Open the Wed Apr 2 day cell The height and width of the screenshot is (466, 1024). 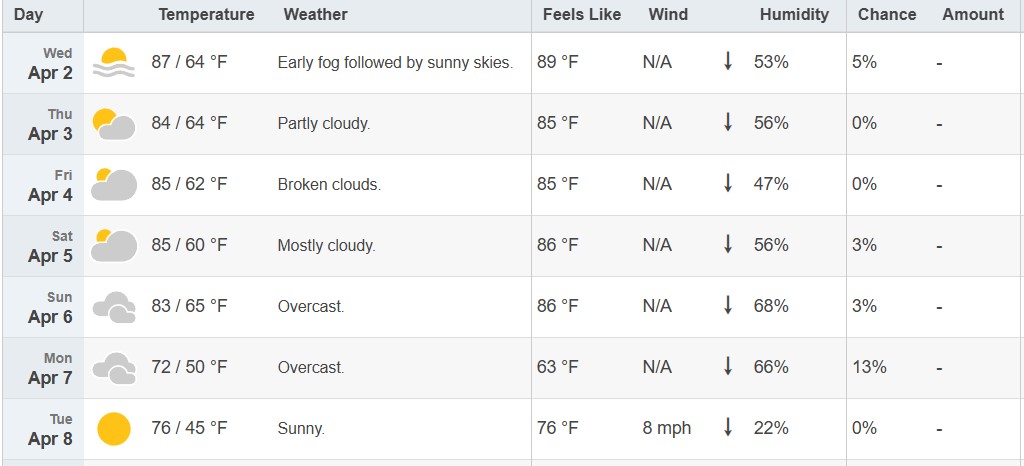point(43,63)
